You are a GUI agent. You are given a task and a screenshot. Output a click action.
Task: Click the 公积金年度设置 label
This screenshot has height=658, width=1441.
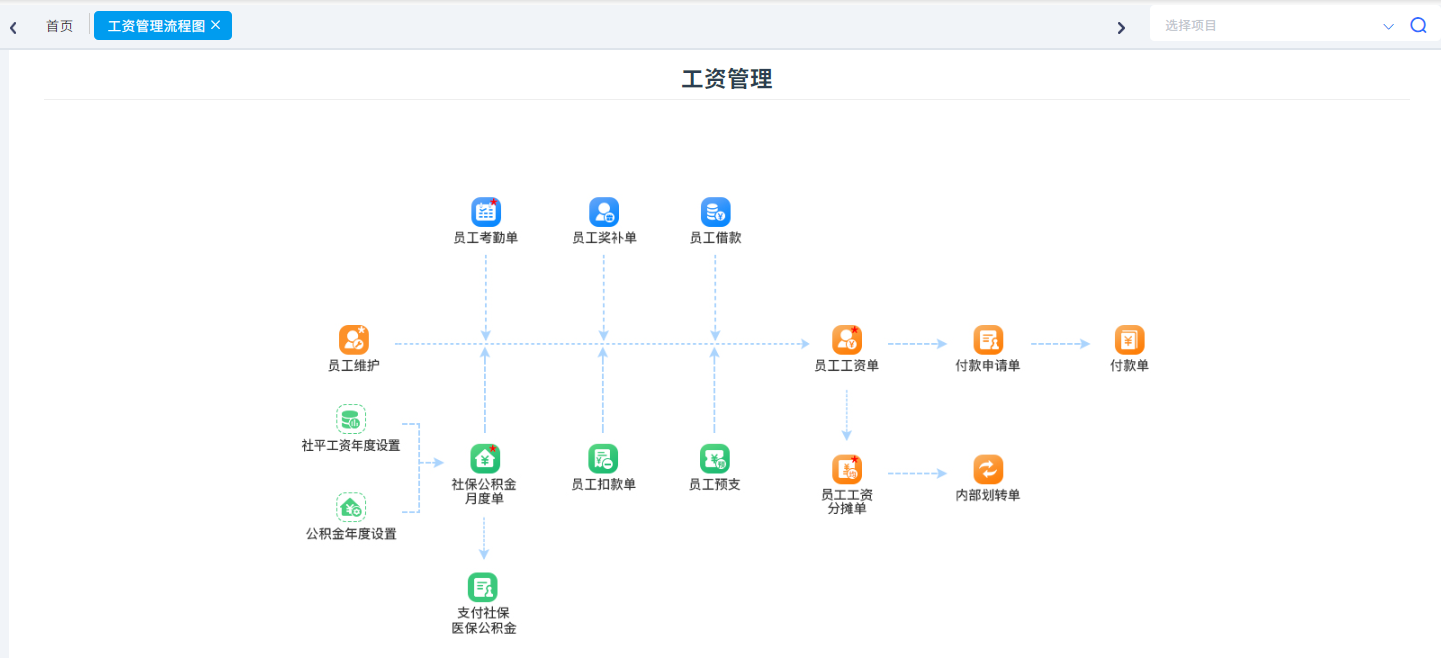[351, 534]
